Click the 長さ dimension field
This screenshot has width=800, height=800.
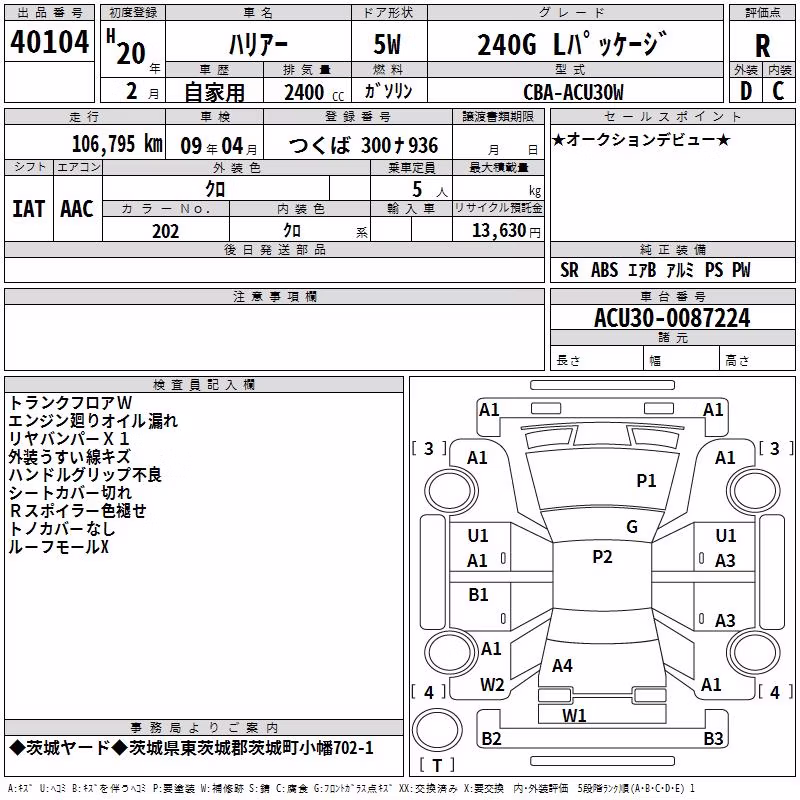596,360
